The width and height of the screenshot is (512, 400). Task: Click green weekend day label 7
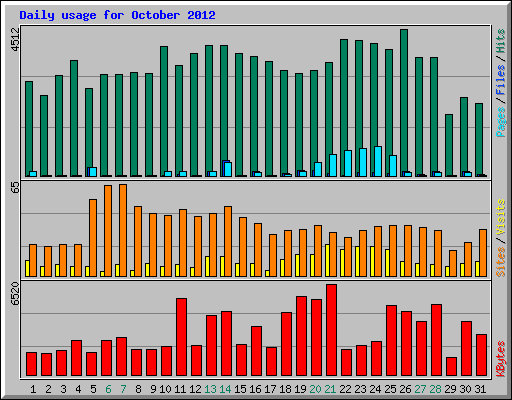(123, 389)
